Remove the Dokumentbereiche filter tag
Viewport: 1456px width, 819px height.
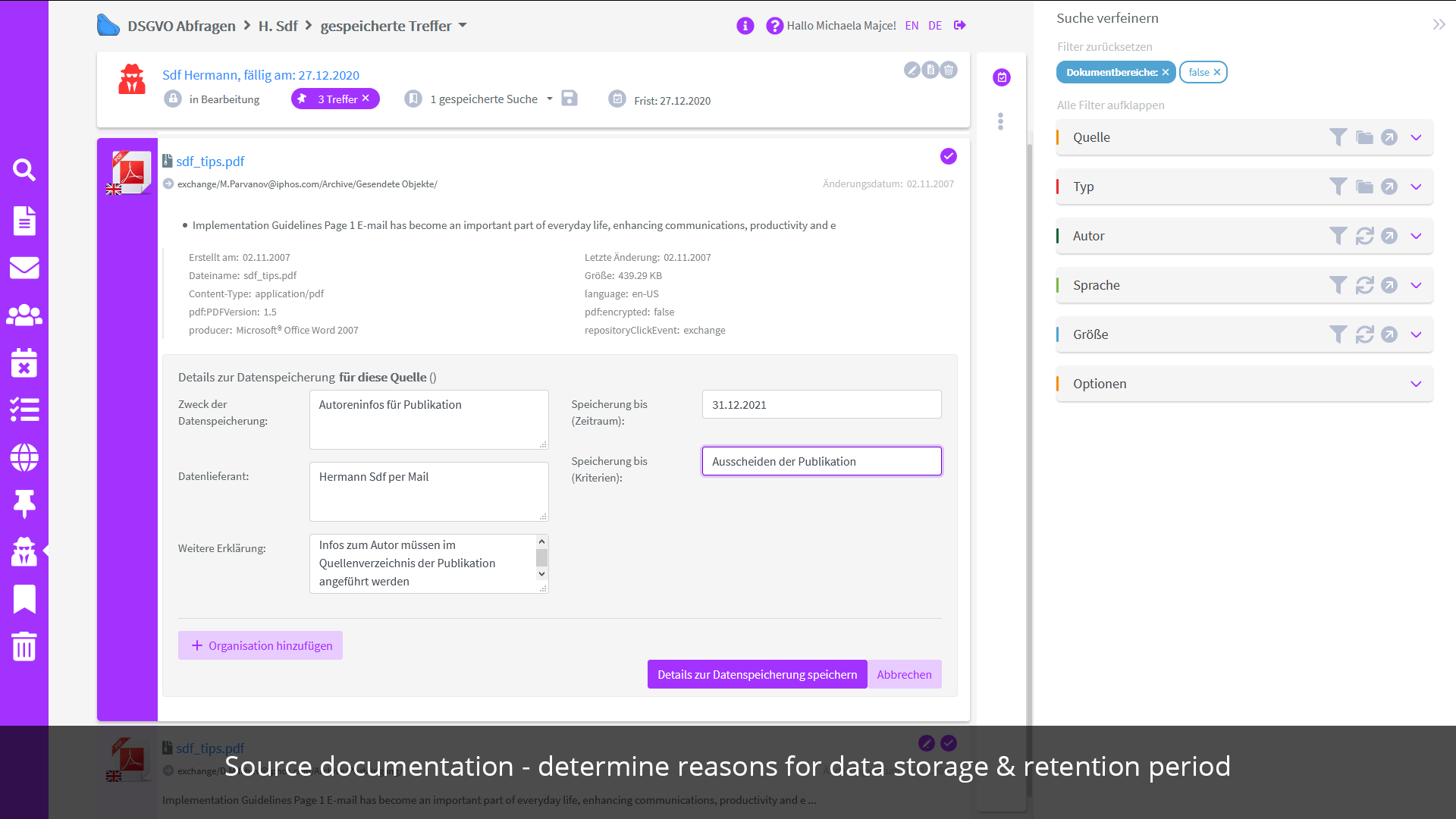pyautogui.click(x=1166, y=72)
